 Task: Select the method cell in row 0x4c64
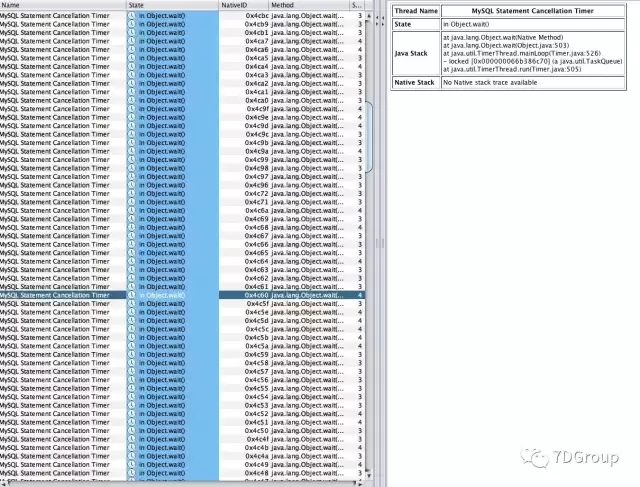(307, 261)
